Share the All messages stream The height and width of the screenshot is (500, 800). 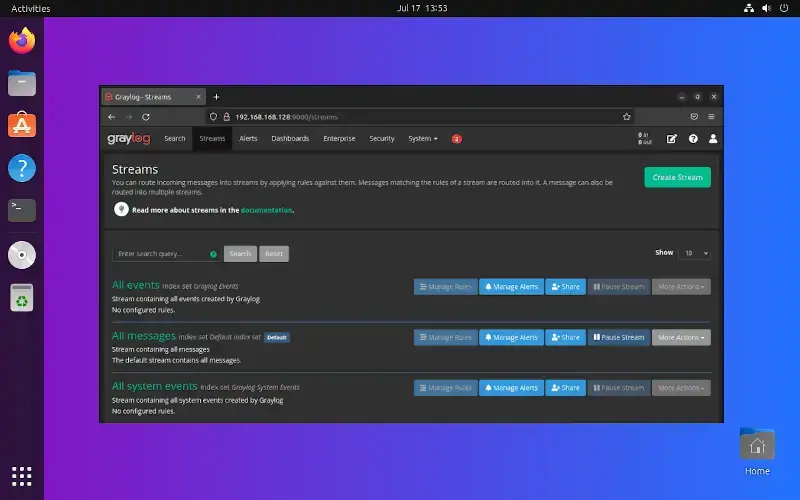565,337
